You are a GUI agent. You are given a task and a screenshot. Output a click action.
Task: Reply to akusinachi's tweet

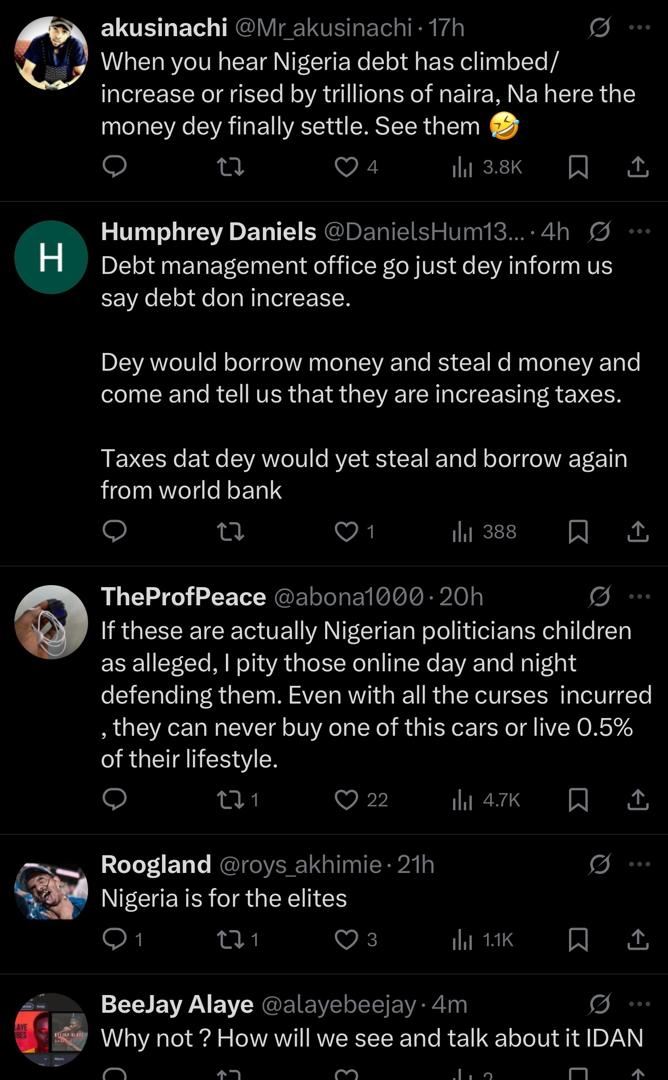[115, 167]
